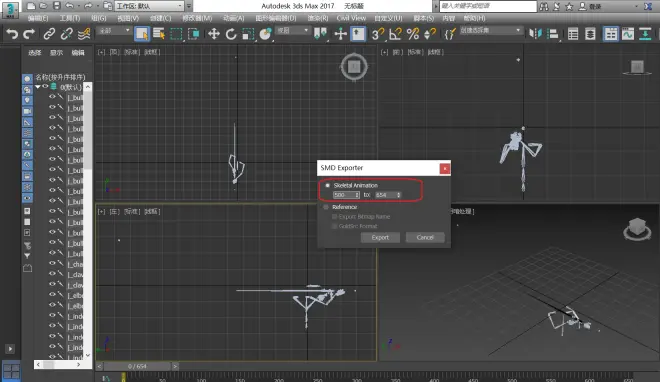Click the star favorites icon in title bar

click(570, 6)
